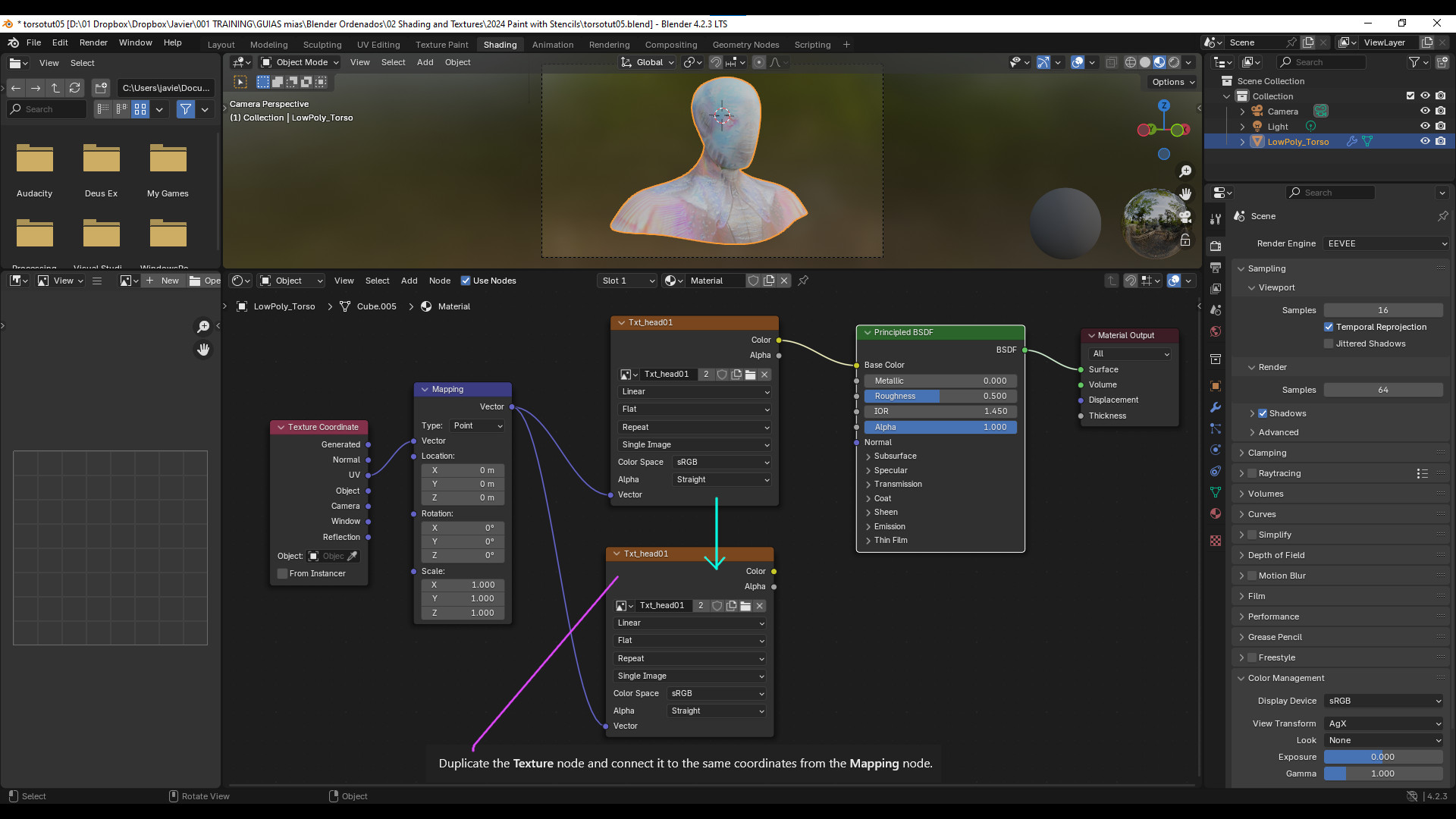Unlink image on upper Txt_head01 node

click(764, 375)
